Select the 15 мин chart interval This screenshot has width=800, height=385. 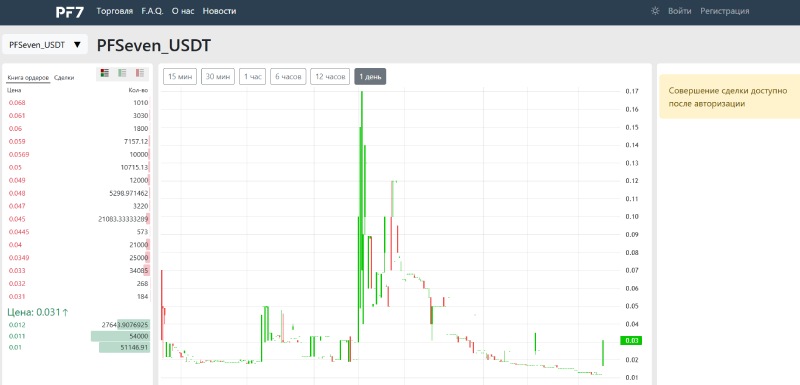(180, 76)
